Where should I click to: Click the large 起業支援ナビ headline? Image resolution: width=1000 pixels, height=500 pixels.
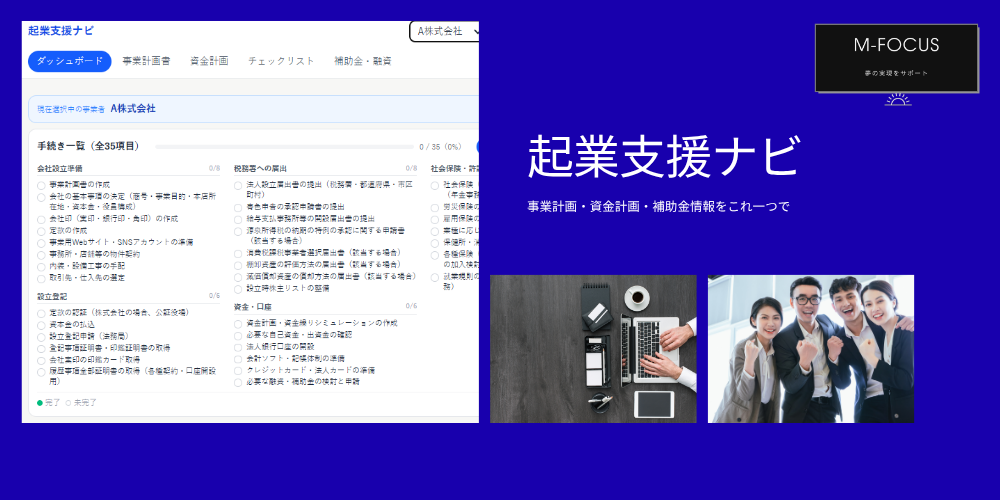point(663,156)
